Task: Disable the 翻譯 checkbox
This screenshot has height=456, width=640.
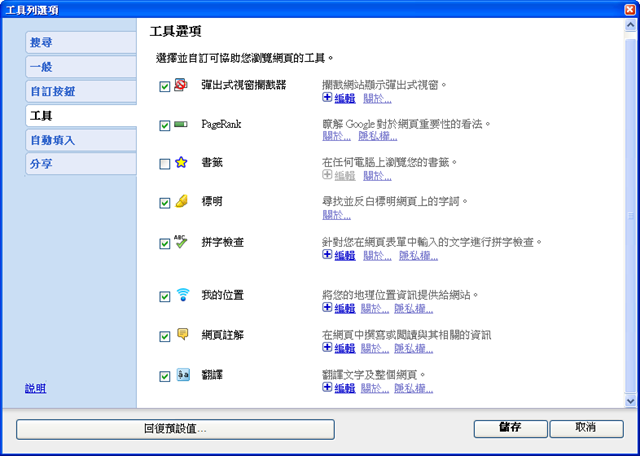Action: coord(164,376)
